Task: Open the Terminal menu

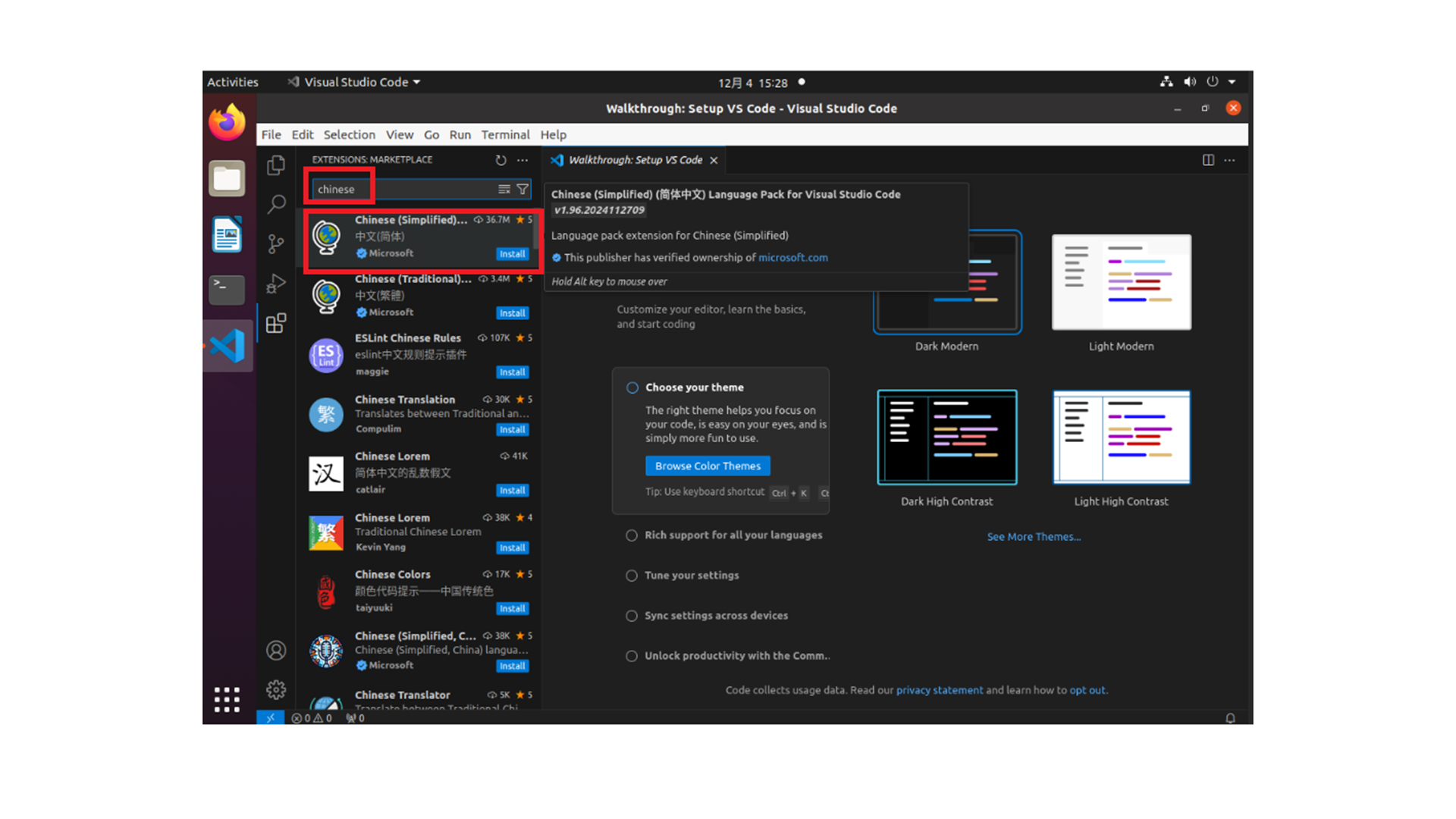Action: (x=505, y=134)
